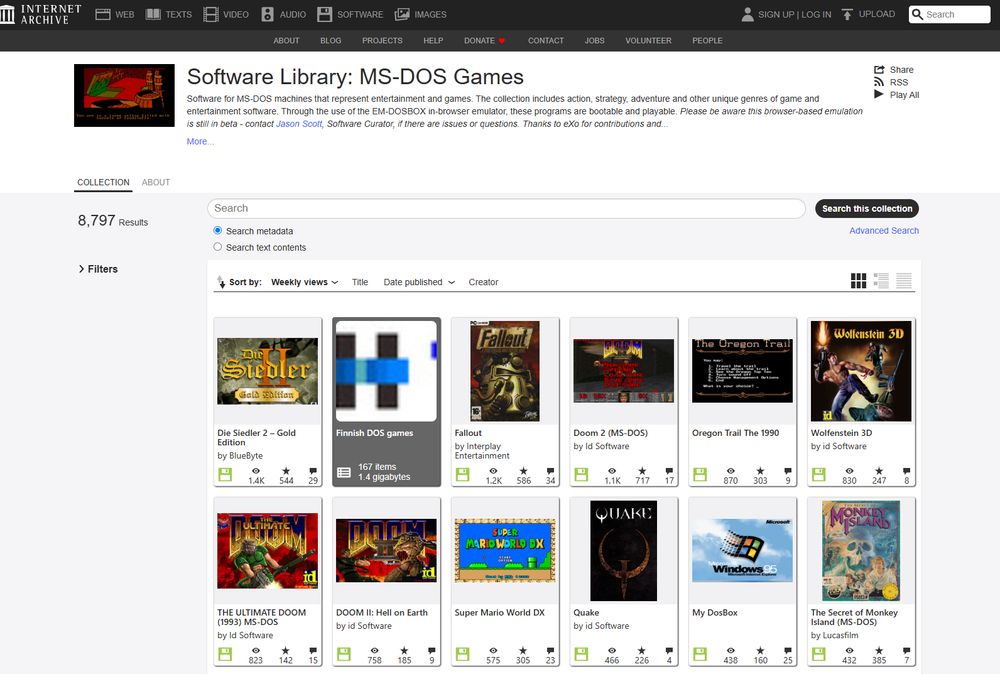Viewport: 1000px width, 674px height.
Task: Switch to tile grid view
Action: click(858, 281)
